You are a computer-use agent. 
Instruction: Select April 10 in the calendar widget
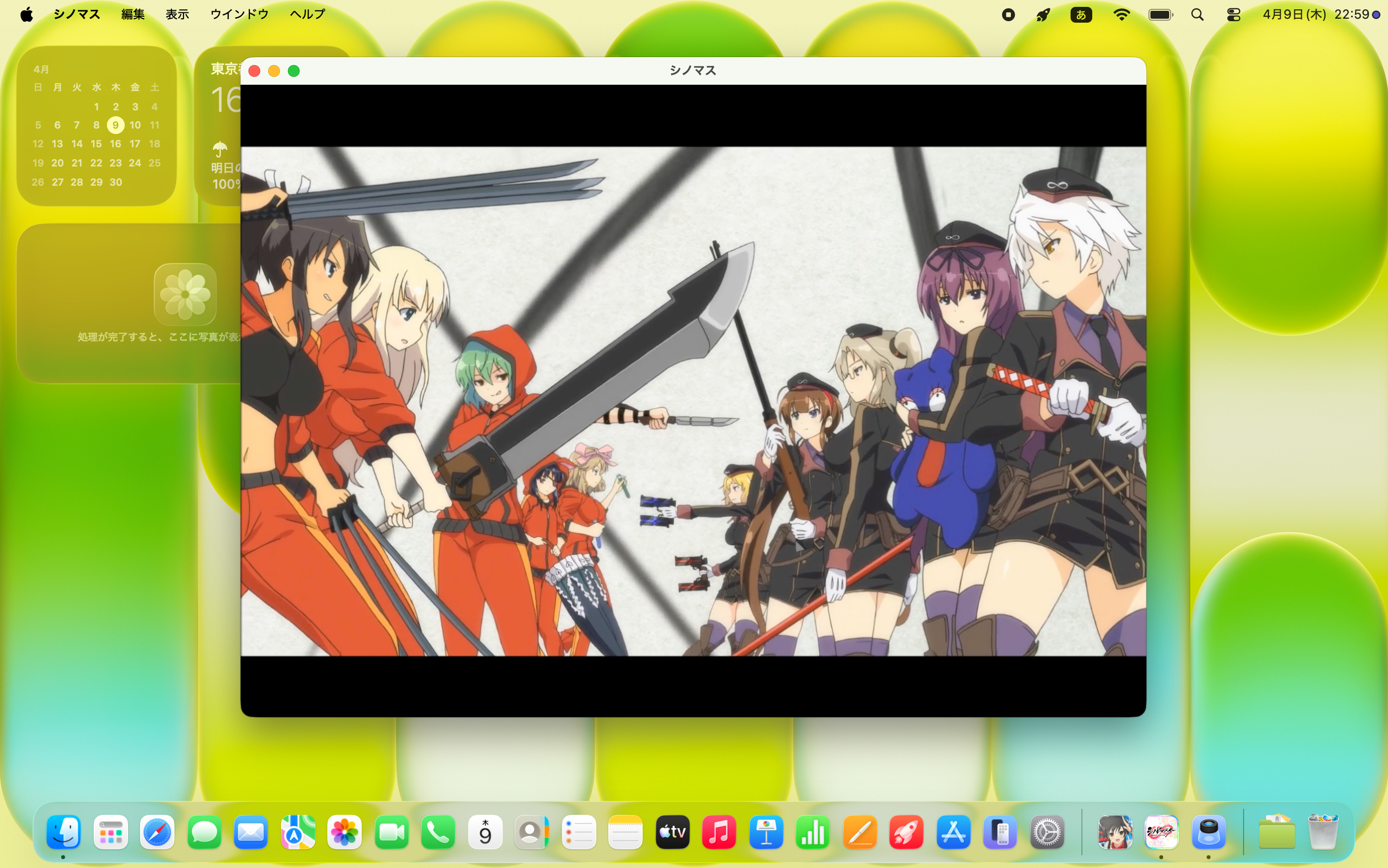[135, 125]
